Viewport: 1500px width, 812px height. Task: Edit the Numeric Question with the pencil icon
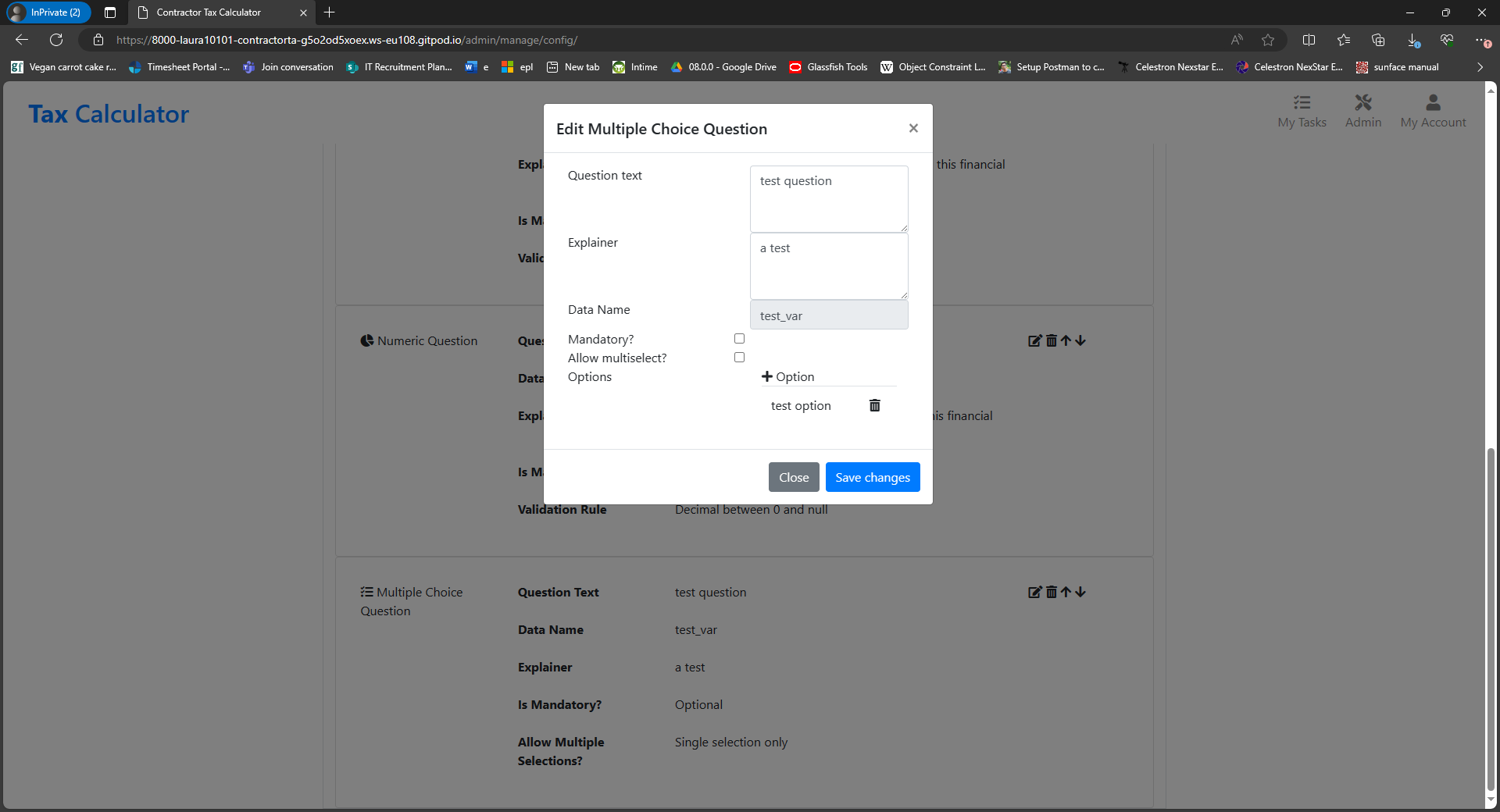coord(1035,340)
